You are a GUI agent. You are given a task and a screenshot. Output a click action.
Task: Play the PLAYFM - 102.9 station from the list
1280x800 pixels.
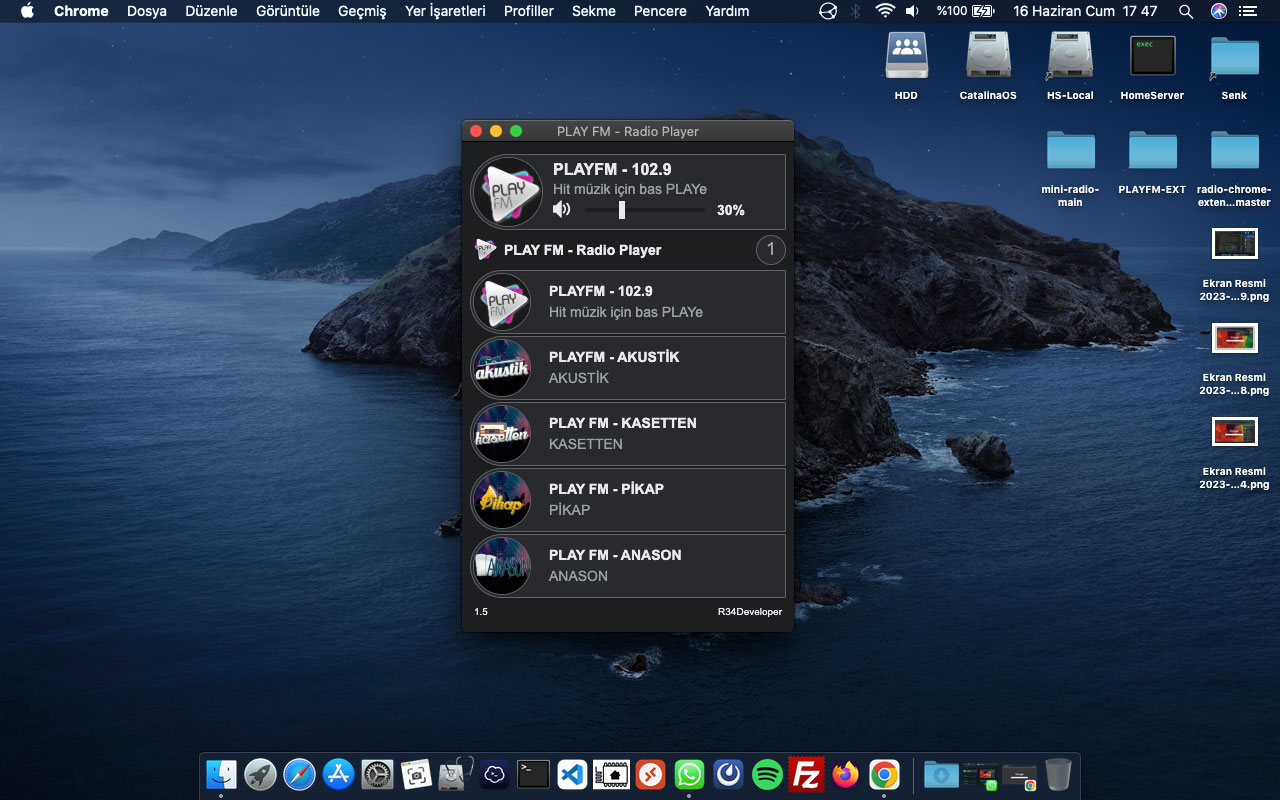628,302
